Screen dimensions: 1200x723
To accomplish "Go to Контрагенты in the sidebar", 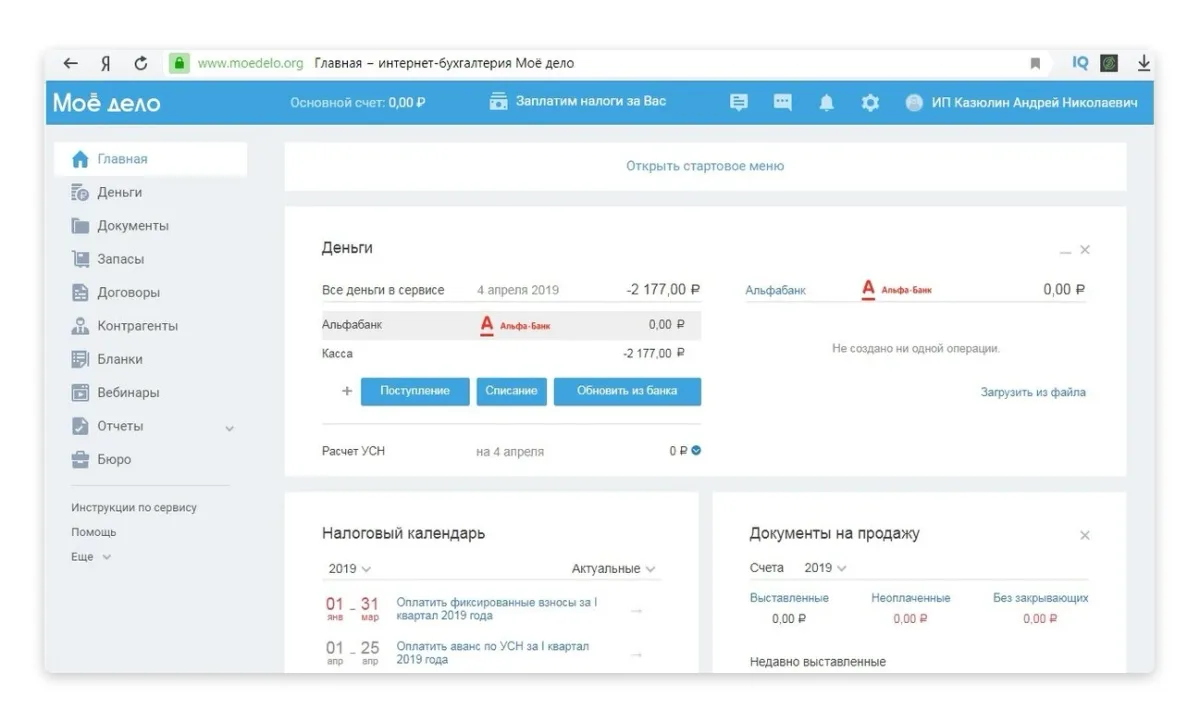I will point(137,326).
